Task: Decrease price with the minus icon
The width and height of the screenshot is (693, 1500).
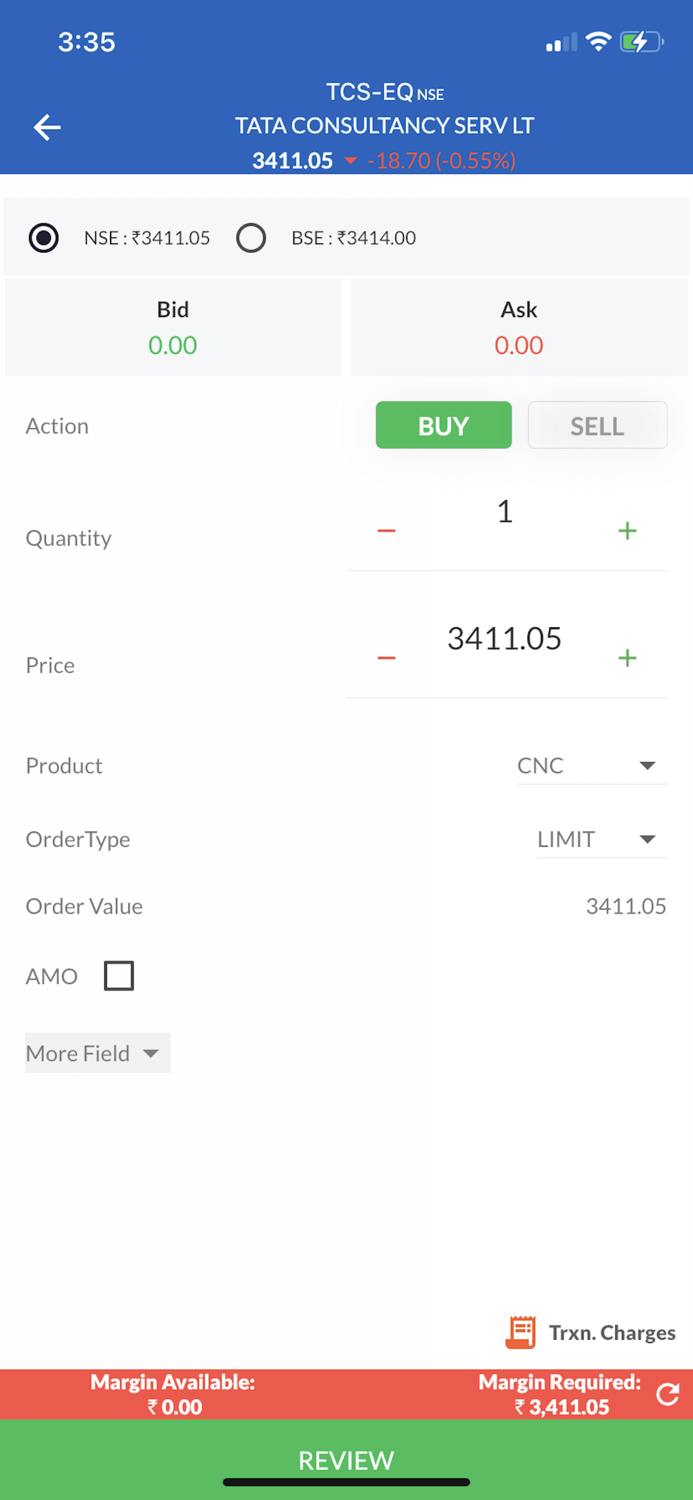Action: (x=386, y=657)
